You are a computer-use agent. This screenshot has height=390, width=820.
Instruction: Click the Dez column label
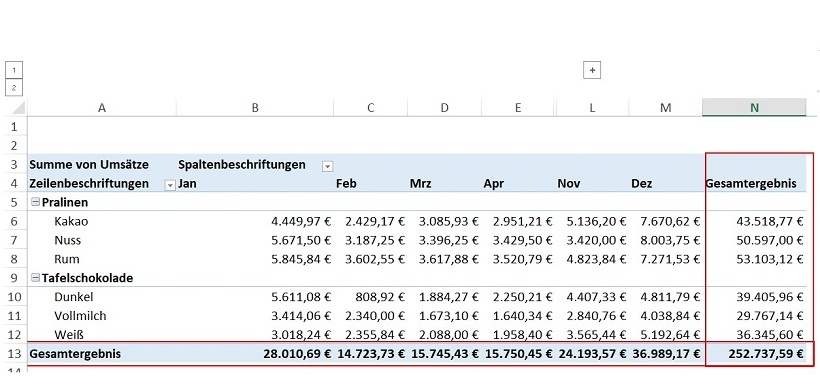642,183
